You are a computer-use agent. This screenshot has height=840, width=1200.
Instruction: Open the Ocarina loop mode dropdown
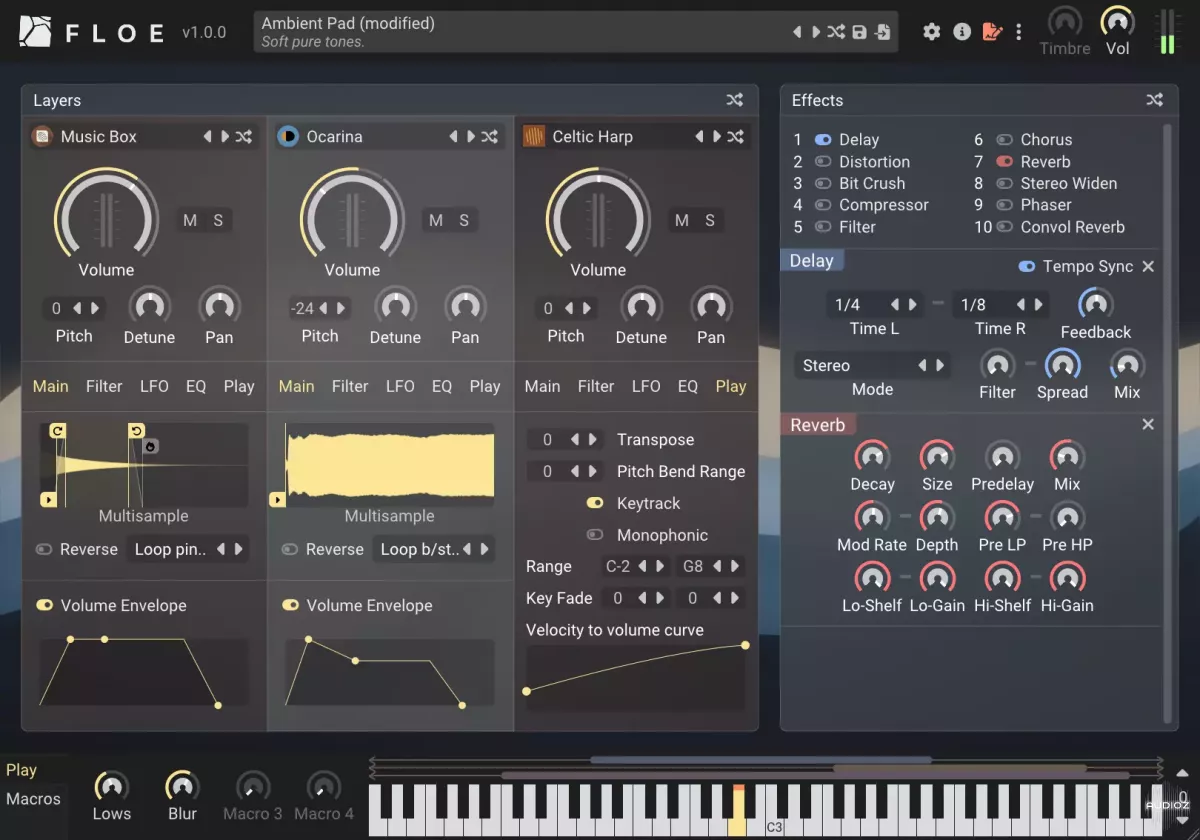click(420, 549)
